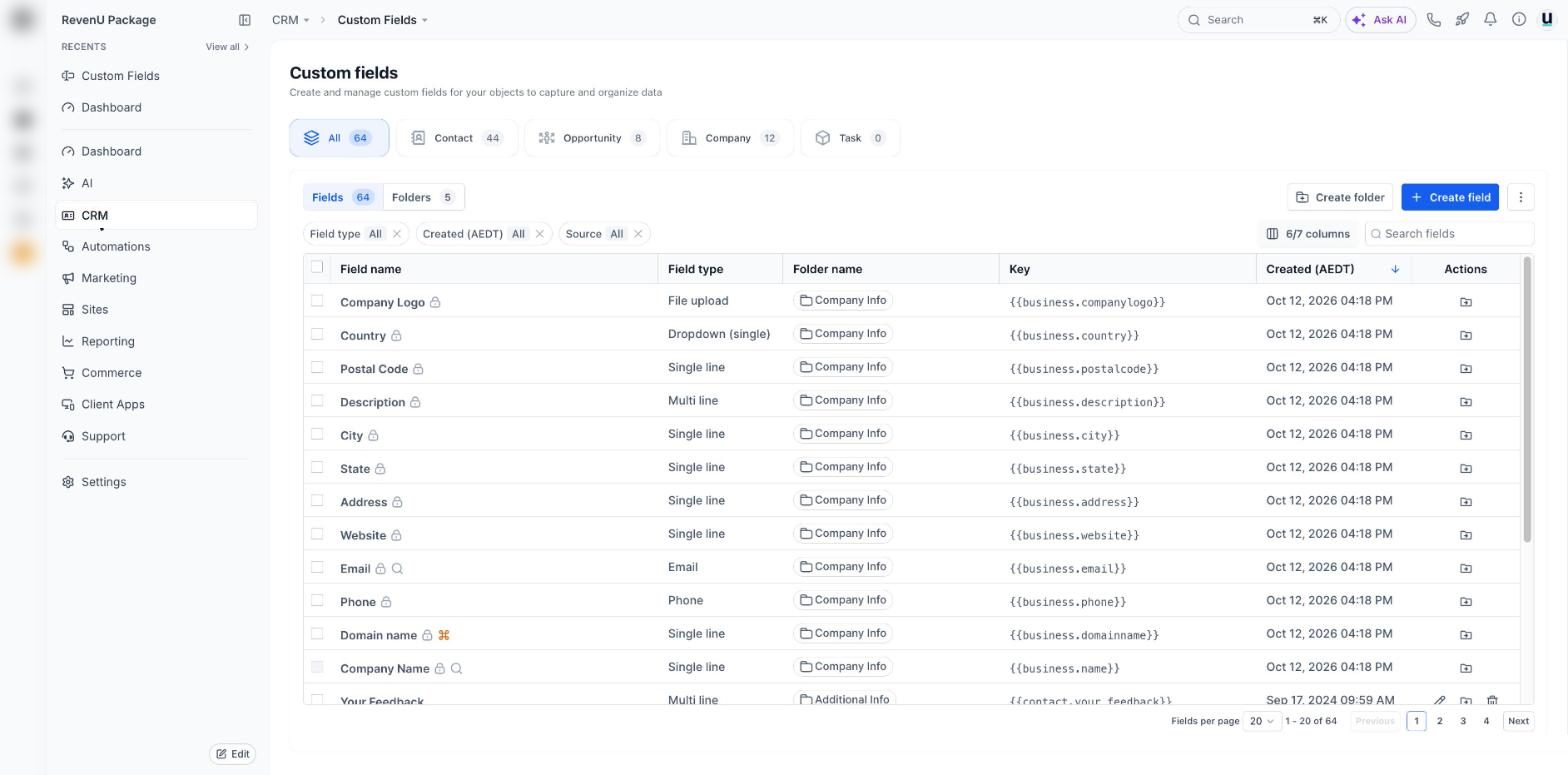Switch to the Opportunity tab
Viewport: 1568px width, 775px height.
click(592, 138)
